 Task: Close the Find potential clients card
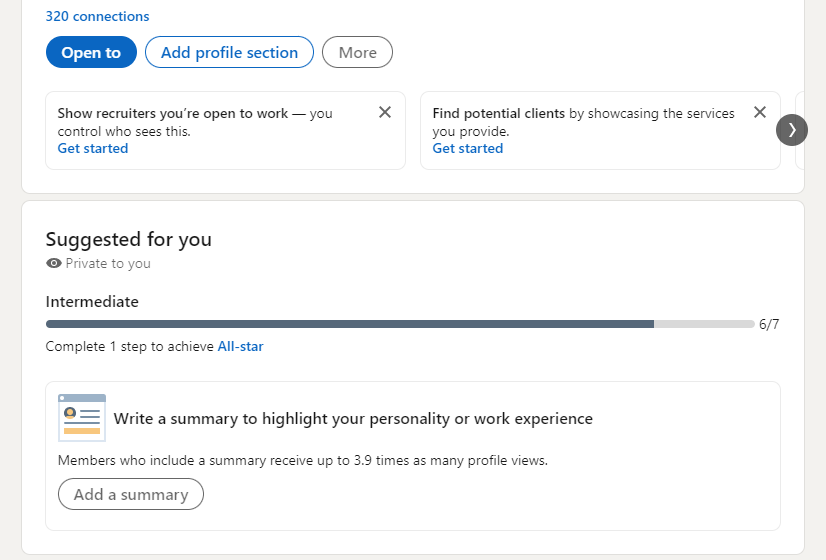click(x=760, y=112)
